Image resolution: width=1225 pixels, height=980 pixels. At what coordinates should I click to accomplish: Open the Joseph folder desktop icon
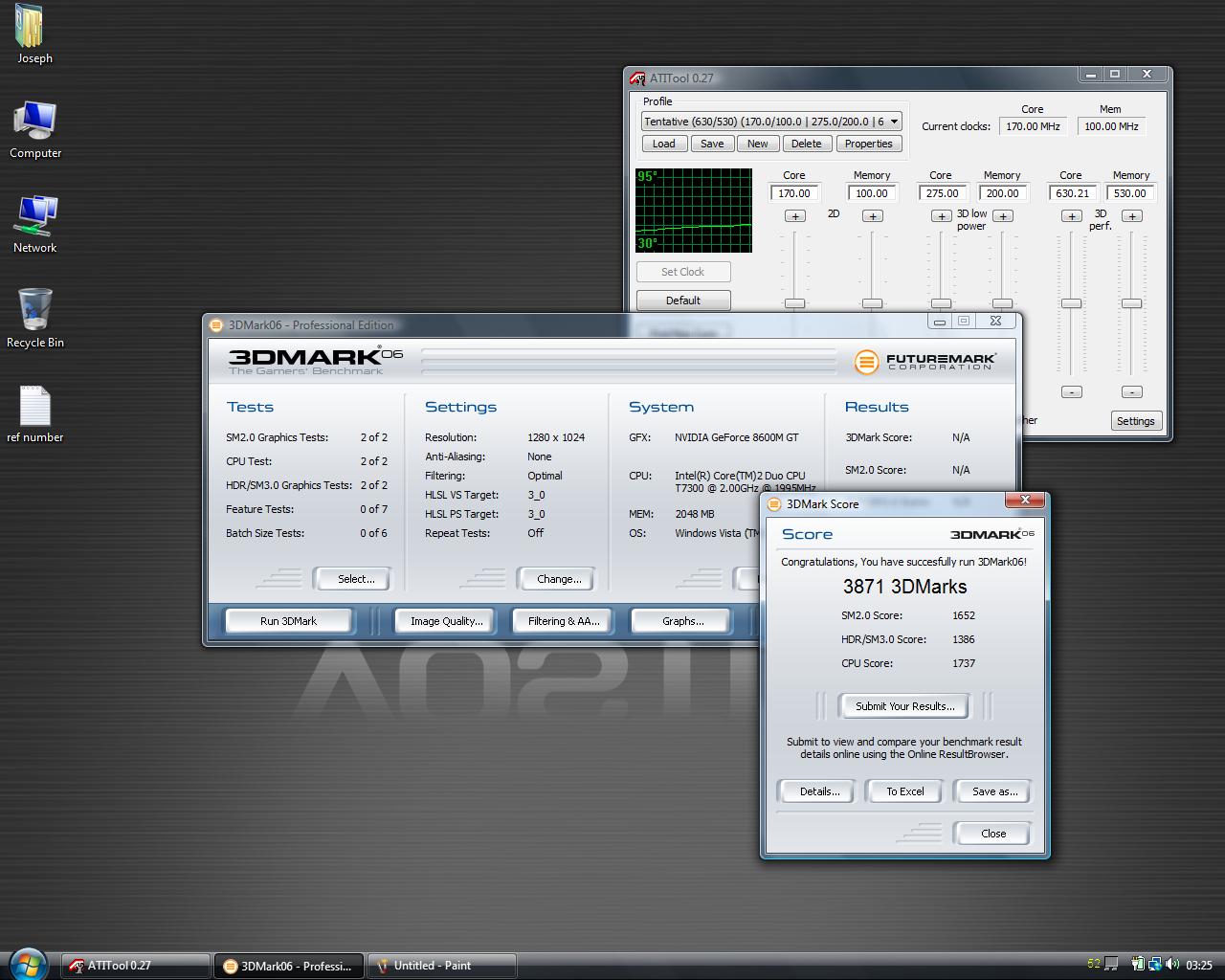34,34
